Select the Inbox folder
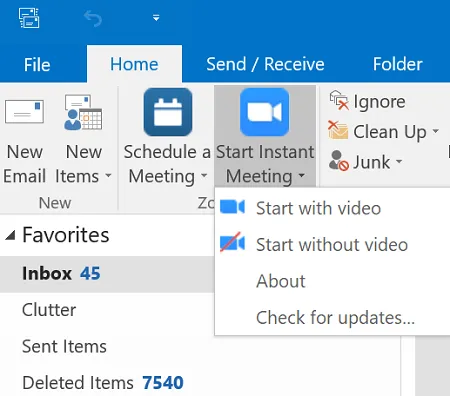450x396 pixels. [107, 274]
